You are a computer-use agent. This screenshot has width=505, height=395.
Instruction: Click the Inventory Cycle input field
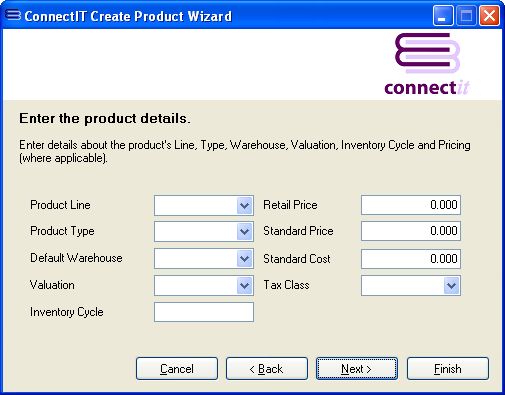coord(204,312)
